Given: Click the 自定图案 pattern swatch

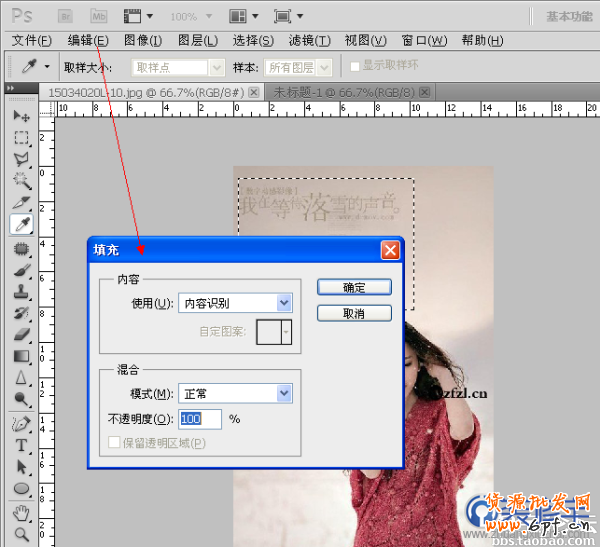Looking at the screenshot, I should 275,333.
